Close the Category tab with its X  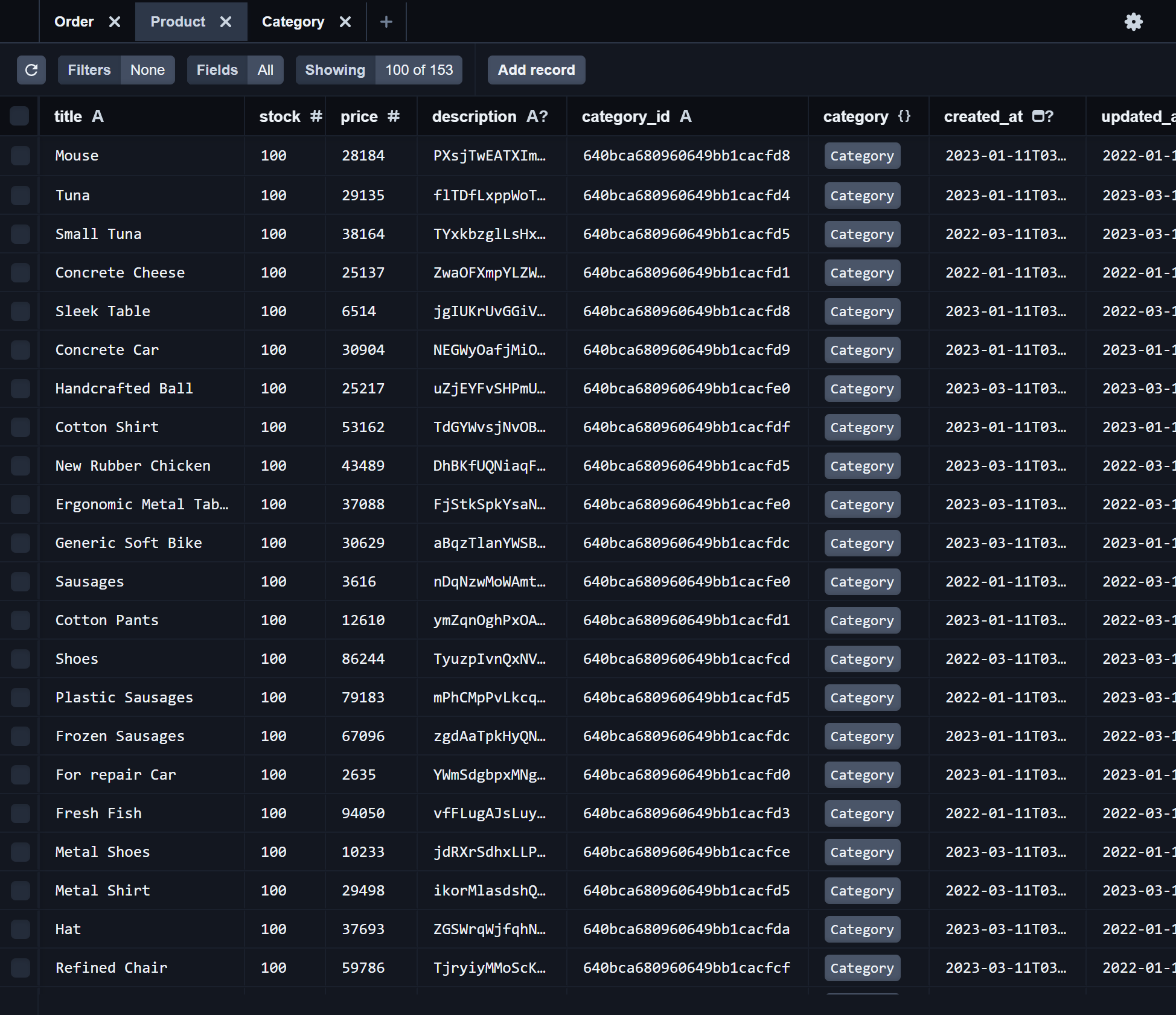click(x=345, y=22)
